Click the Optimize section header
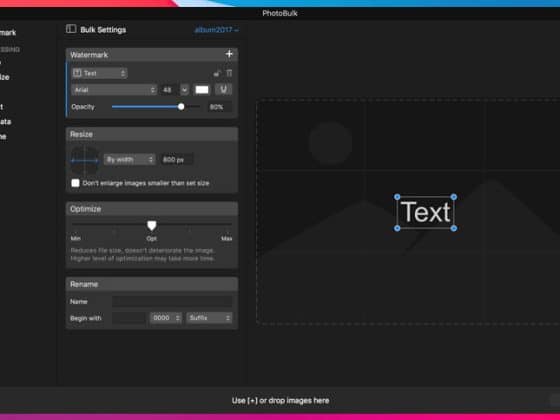The width and height of the screenshot is (560, 420). [152, 209]
